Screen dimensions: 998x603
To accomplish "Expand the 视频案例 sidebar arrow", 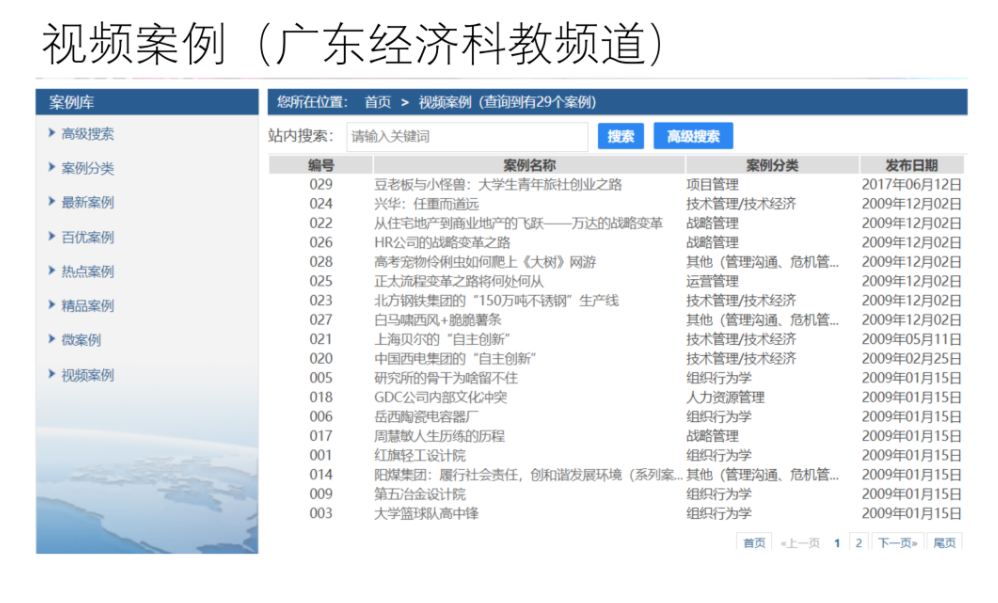I will pos(52,374).
